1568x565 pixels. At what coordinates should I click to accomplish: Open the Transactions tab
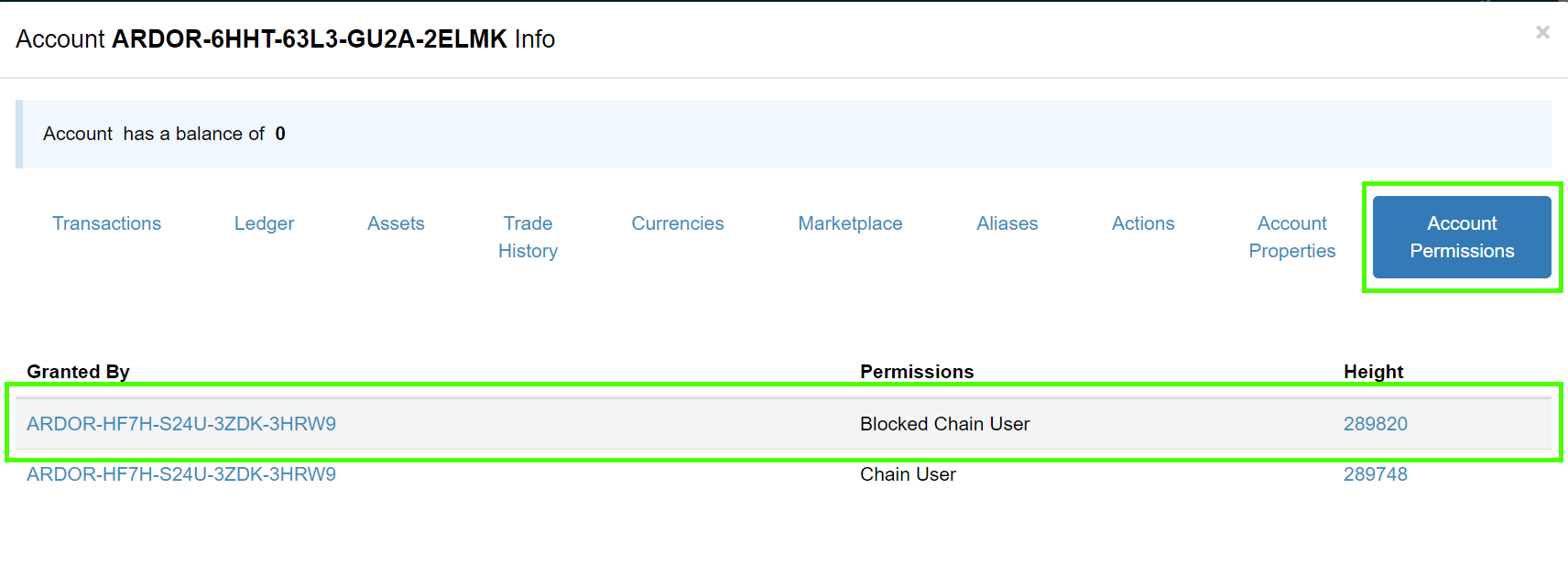tap(106, 223)
